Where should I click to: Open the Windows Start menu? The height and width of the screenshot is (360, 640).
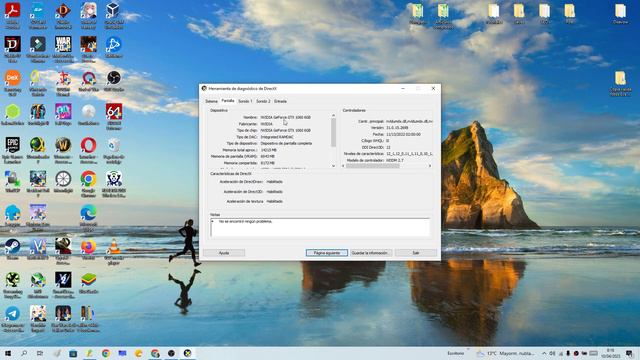[x=8, y=353]
